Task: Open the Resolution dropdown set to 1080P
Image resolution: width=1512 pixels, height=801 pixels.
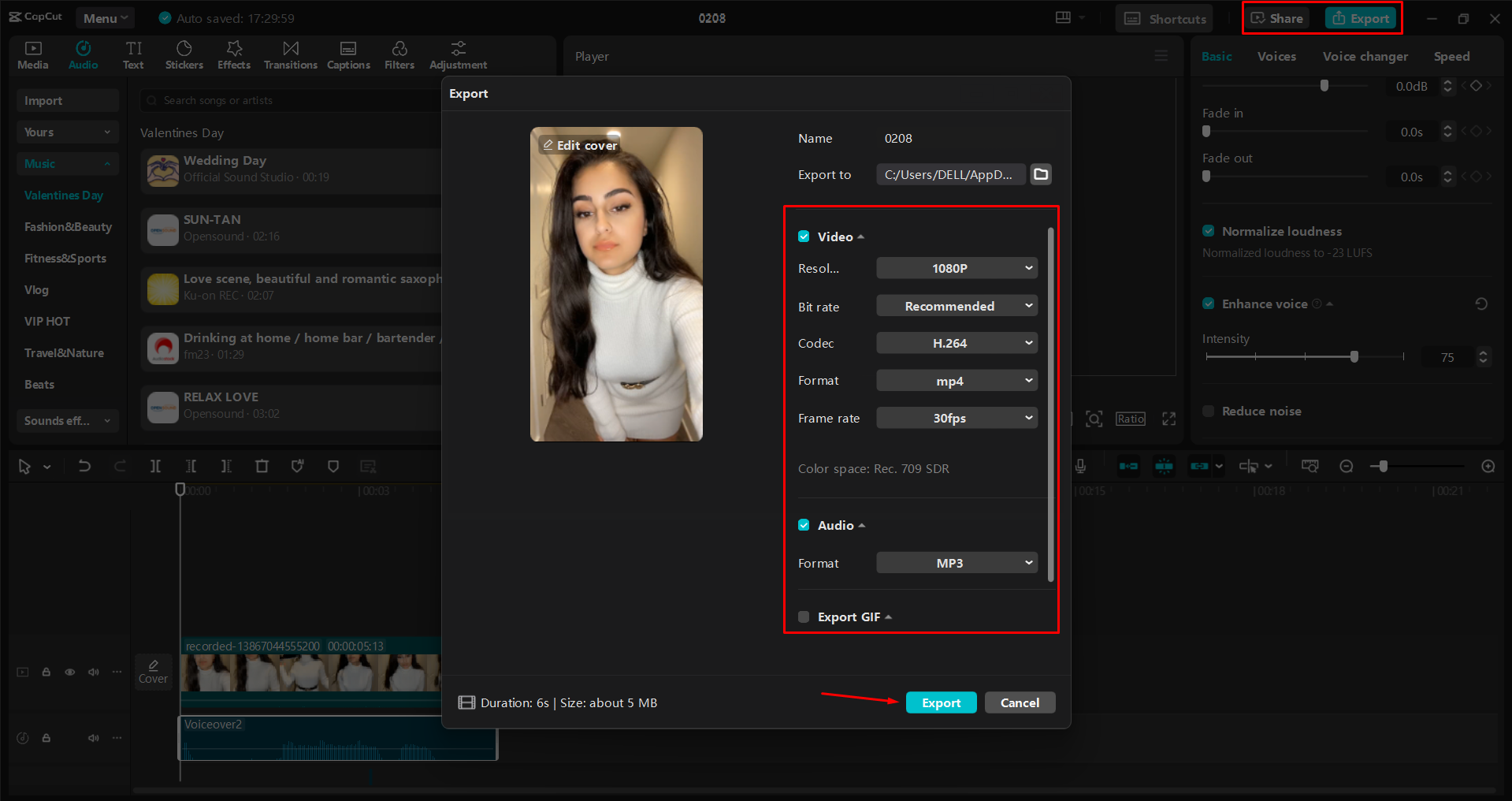Action: (x=956, y=268)
